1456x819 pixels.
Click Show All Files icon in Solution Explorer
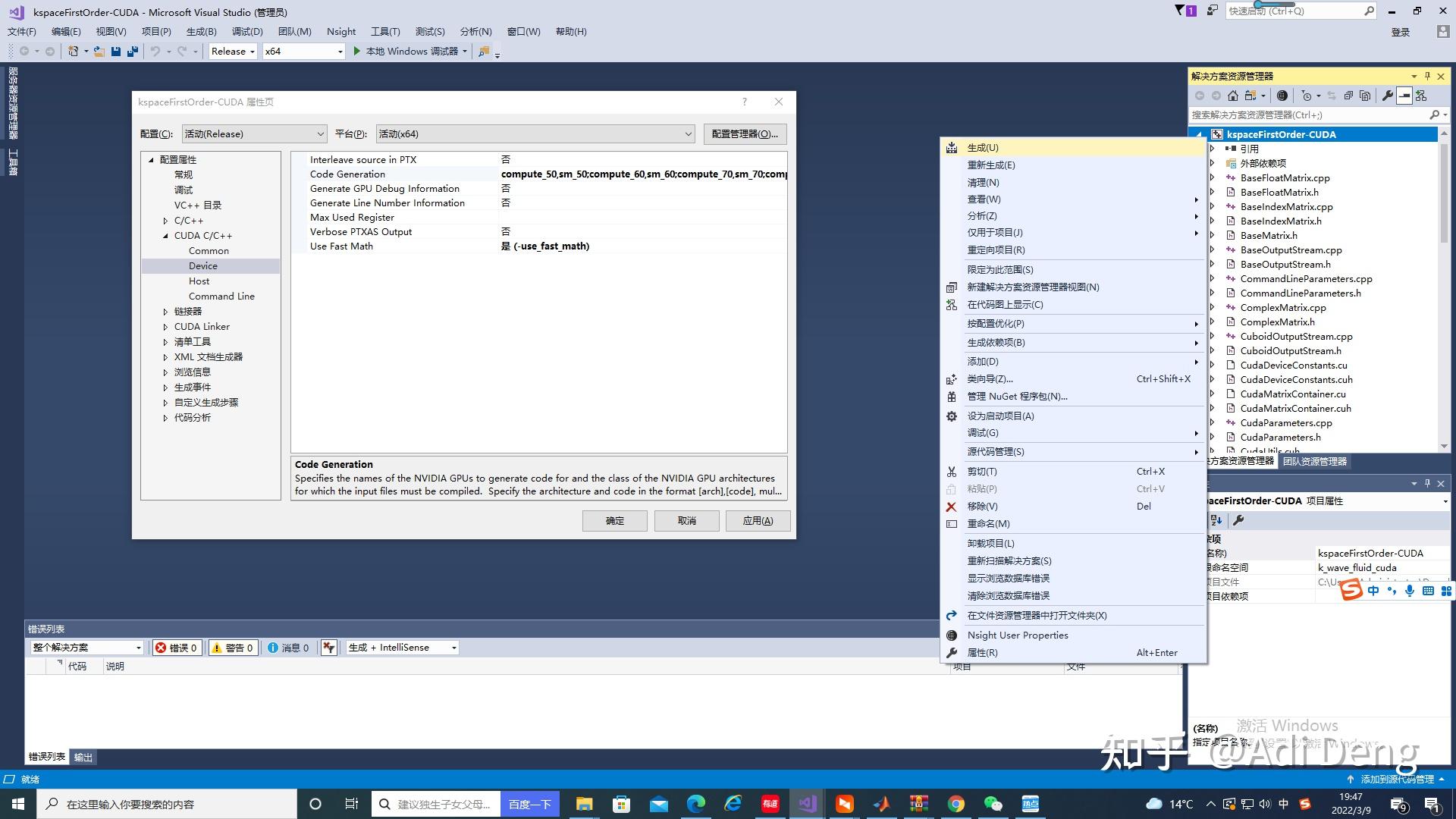(1365, 96)
